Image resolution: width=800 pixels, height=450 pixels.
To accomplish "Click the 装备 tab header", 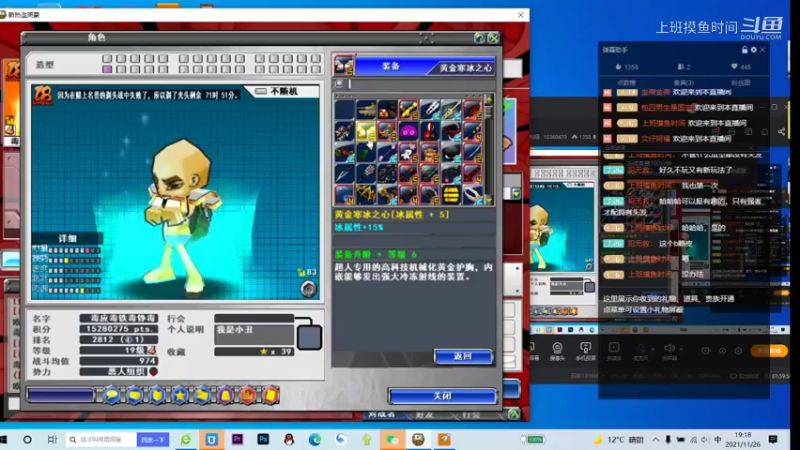I will click(391, 66).
